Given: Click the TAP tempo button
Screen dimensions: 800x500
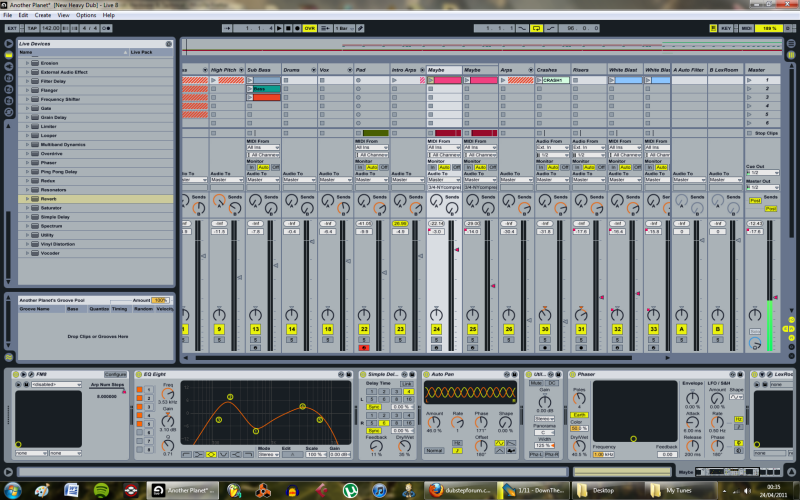Looking at the screenshot, I should coord(32,29).
